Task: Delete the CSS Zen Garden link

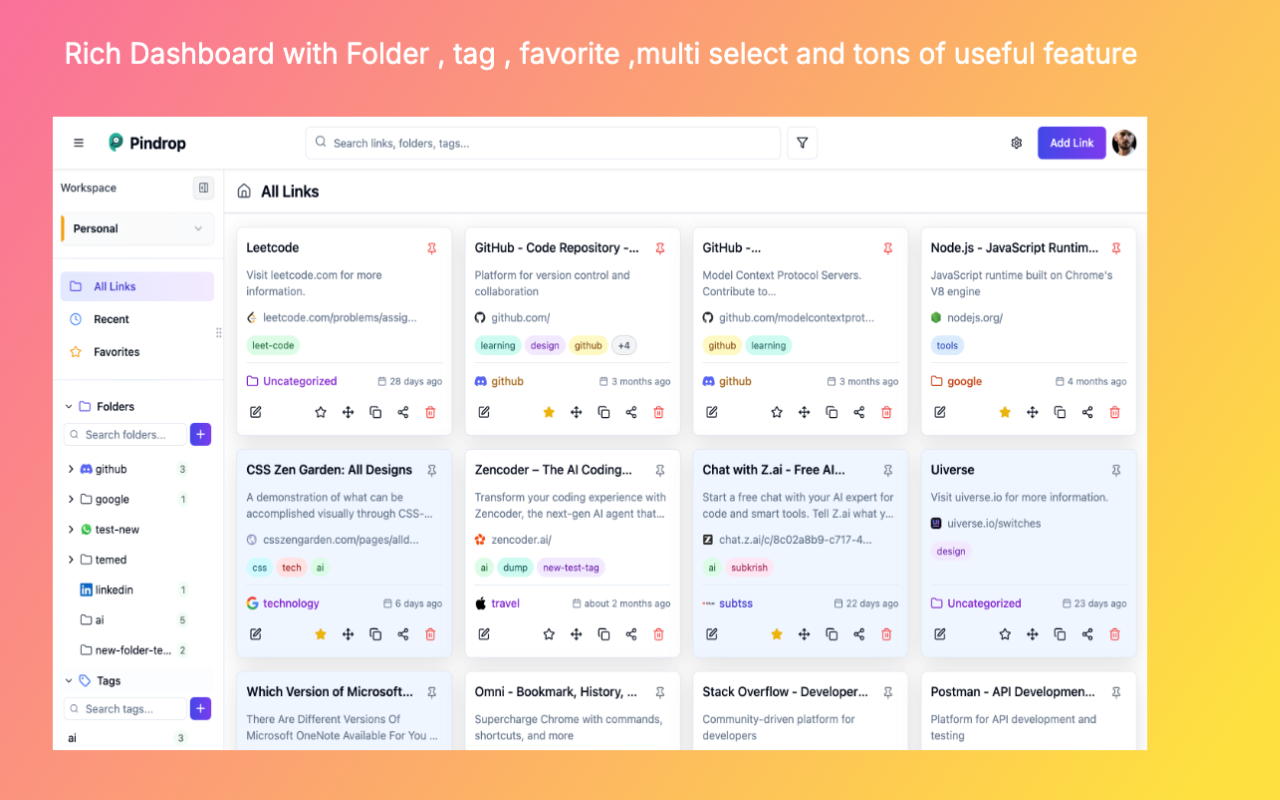Action: pyautogui.click(x=430, y=633)
